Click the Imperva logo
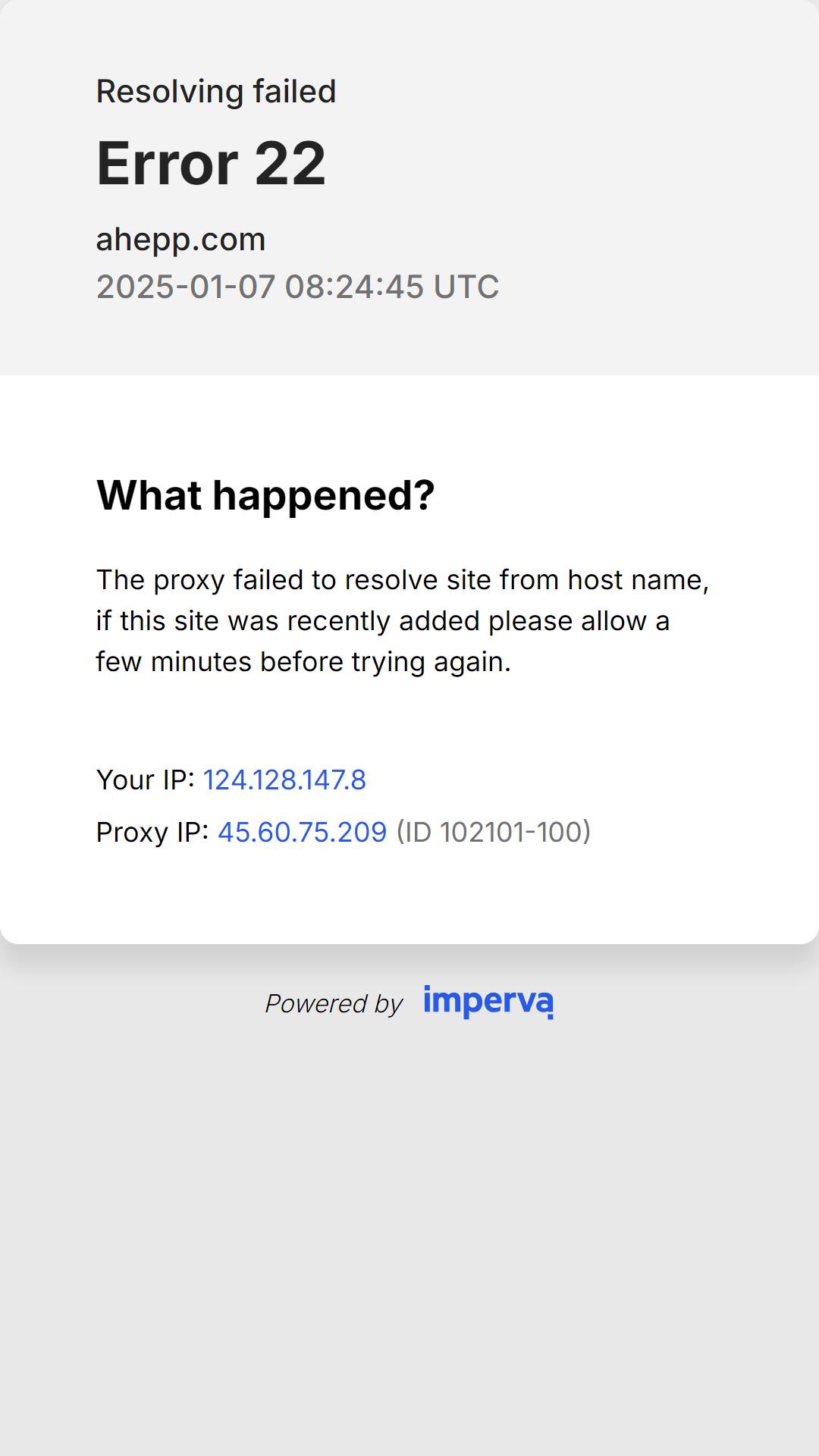Image resolution: width=819 pixels, height=1456 pixels. [488, 1002]
